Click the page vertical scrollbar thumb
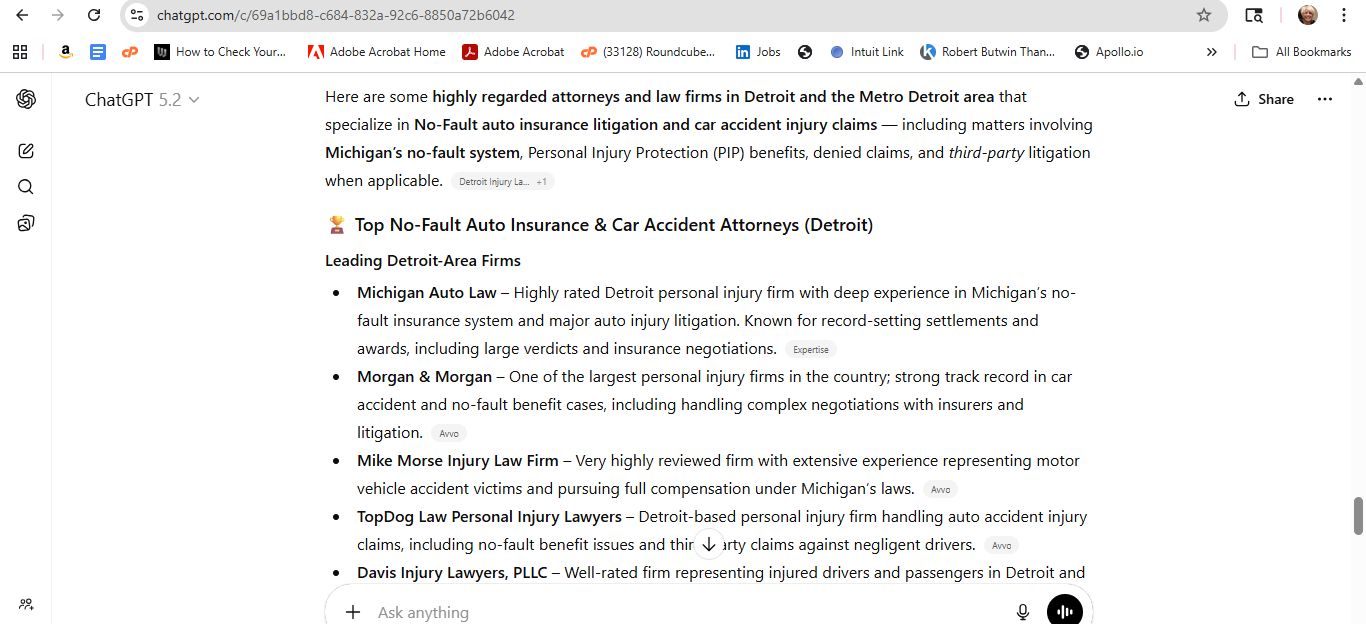Image resolution: width=1366 pixels, height=624 pixels. coord(1358,516)
